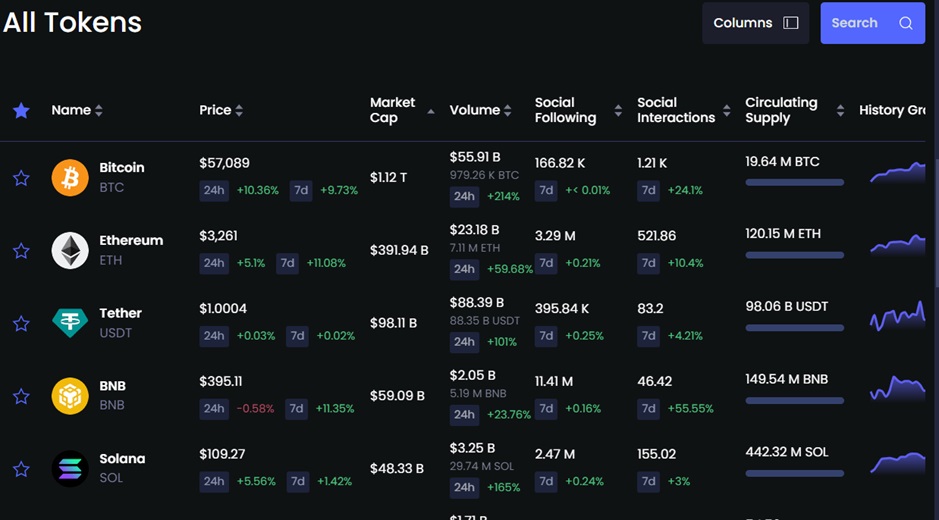
Task: Click Bitcoin circulating supply progress bar
Action: [x=794, y=182]
